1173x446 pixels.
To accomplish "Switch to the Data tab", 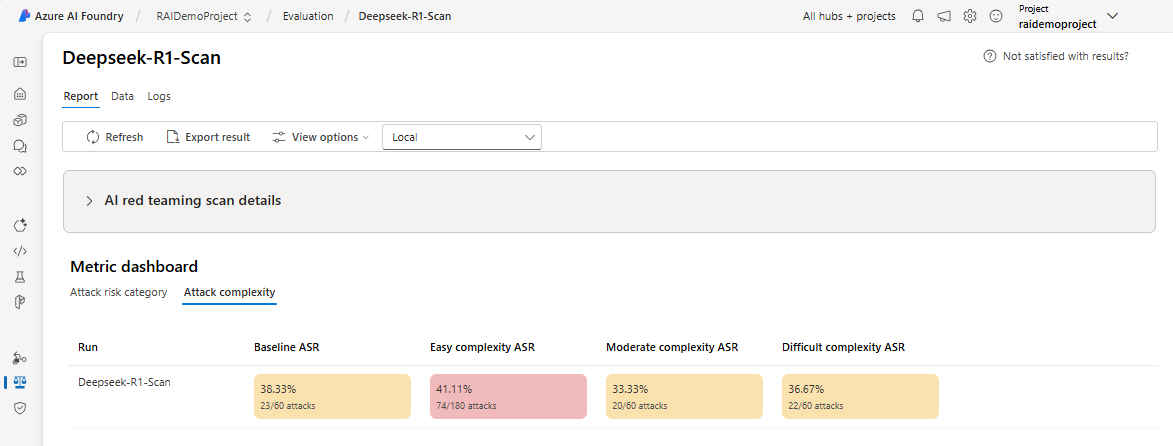I will (122, 97).
